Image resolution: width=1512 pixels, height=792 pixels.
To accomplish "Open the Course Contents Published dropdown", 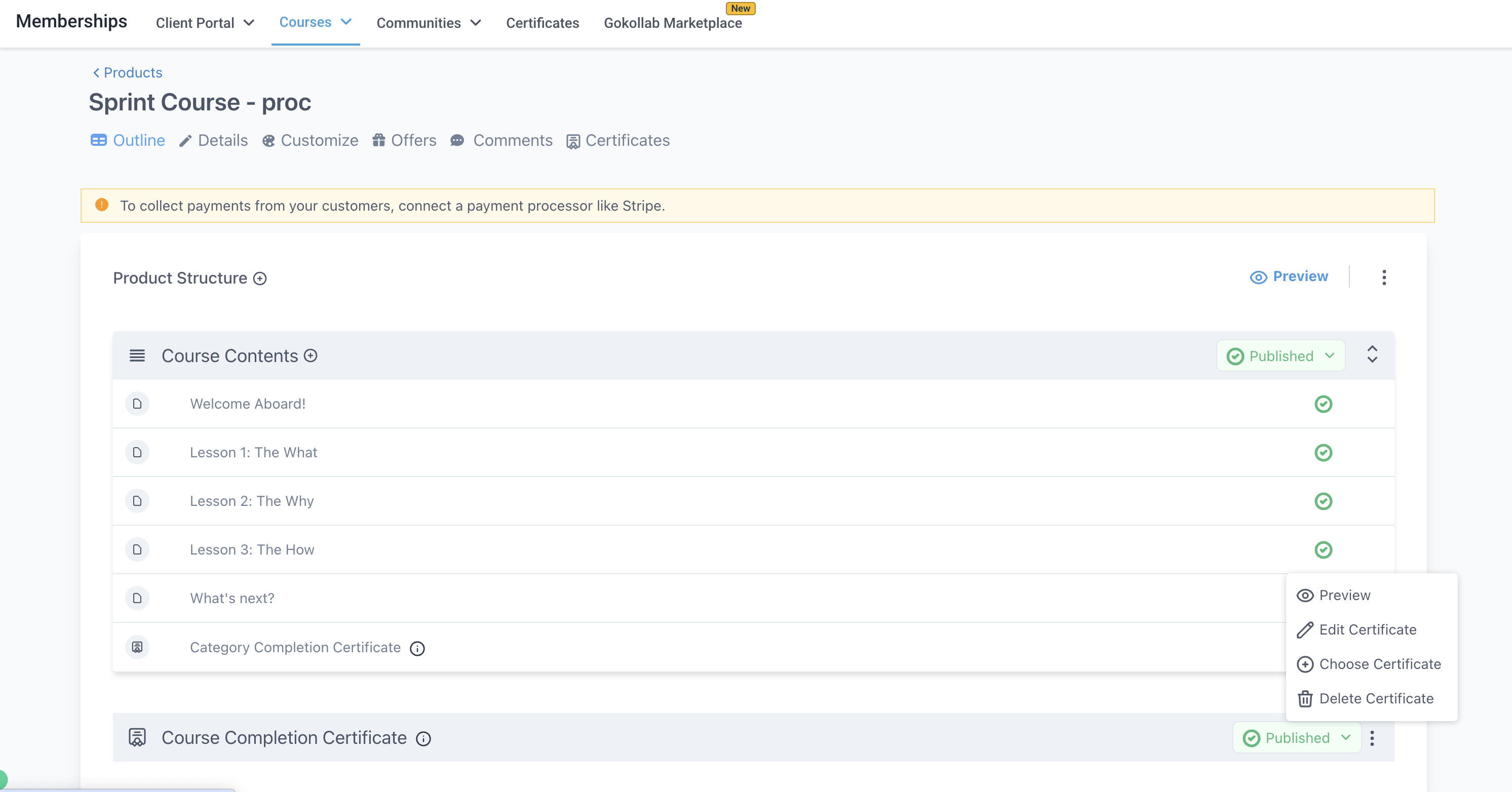I will tap(1281, 356).
